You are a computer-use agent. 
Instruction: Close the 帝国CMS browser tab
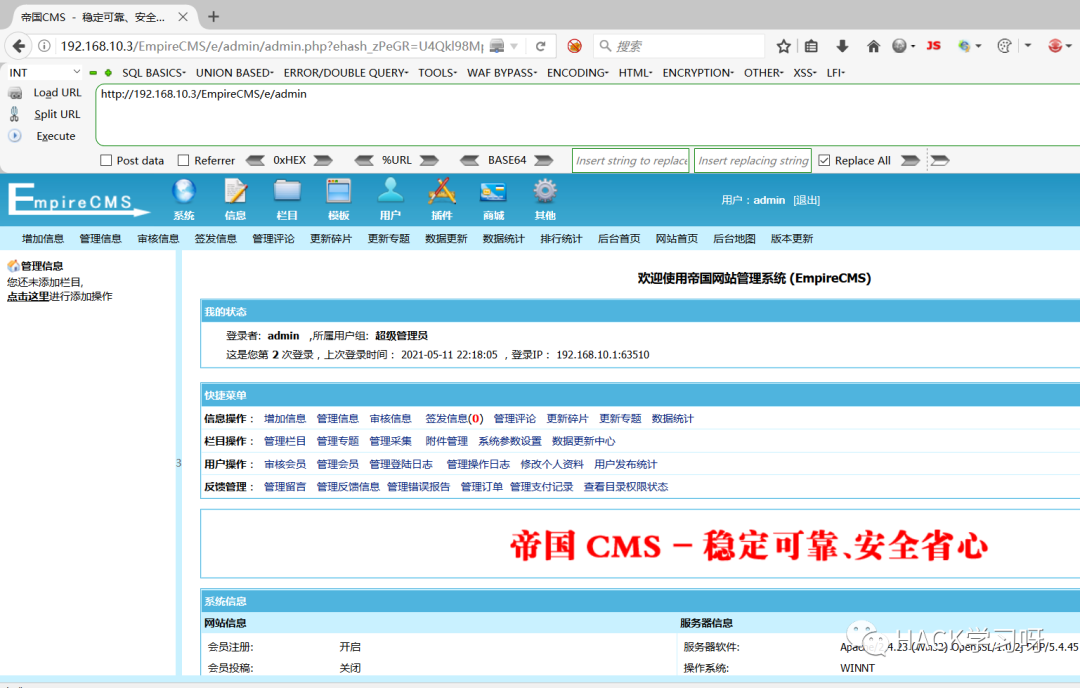tap(183, 17)
